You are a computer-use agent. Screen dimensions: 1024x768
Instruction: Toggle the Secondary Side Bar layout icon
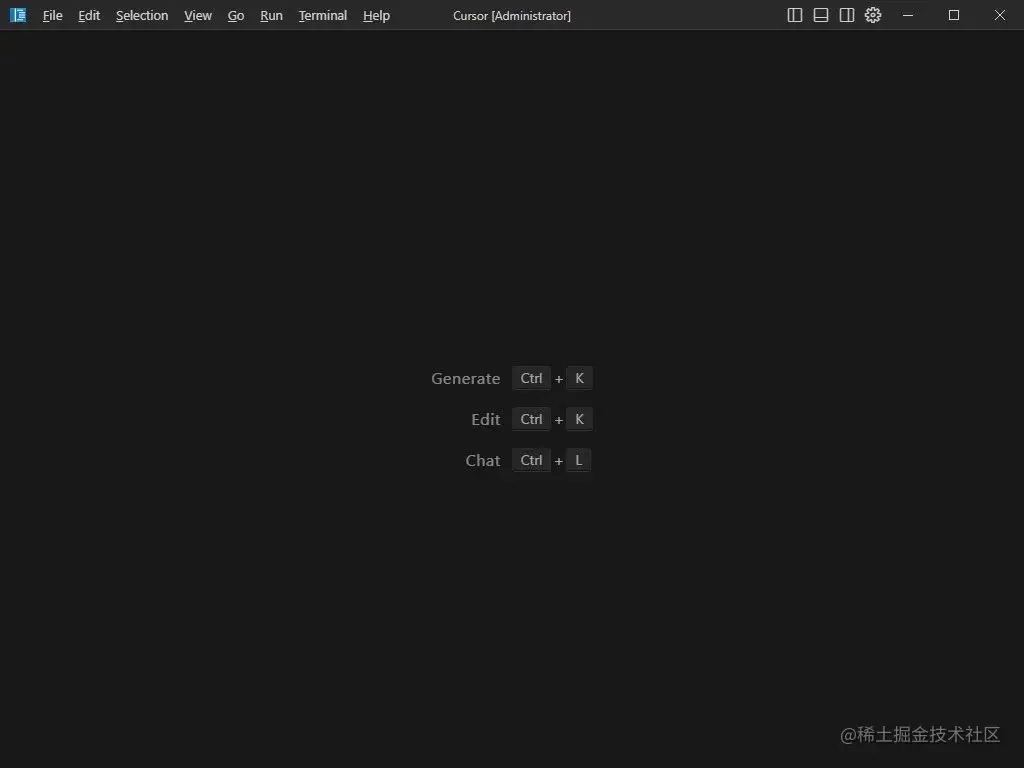pyautogui.click(x=846, y=15)
